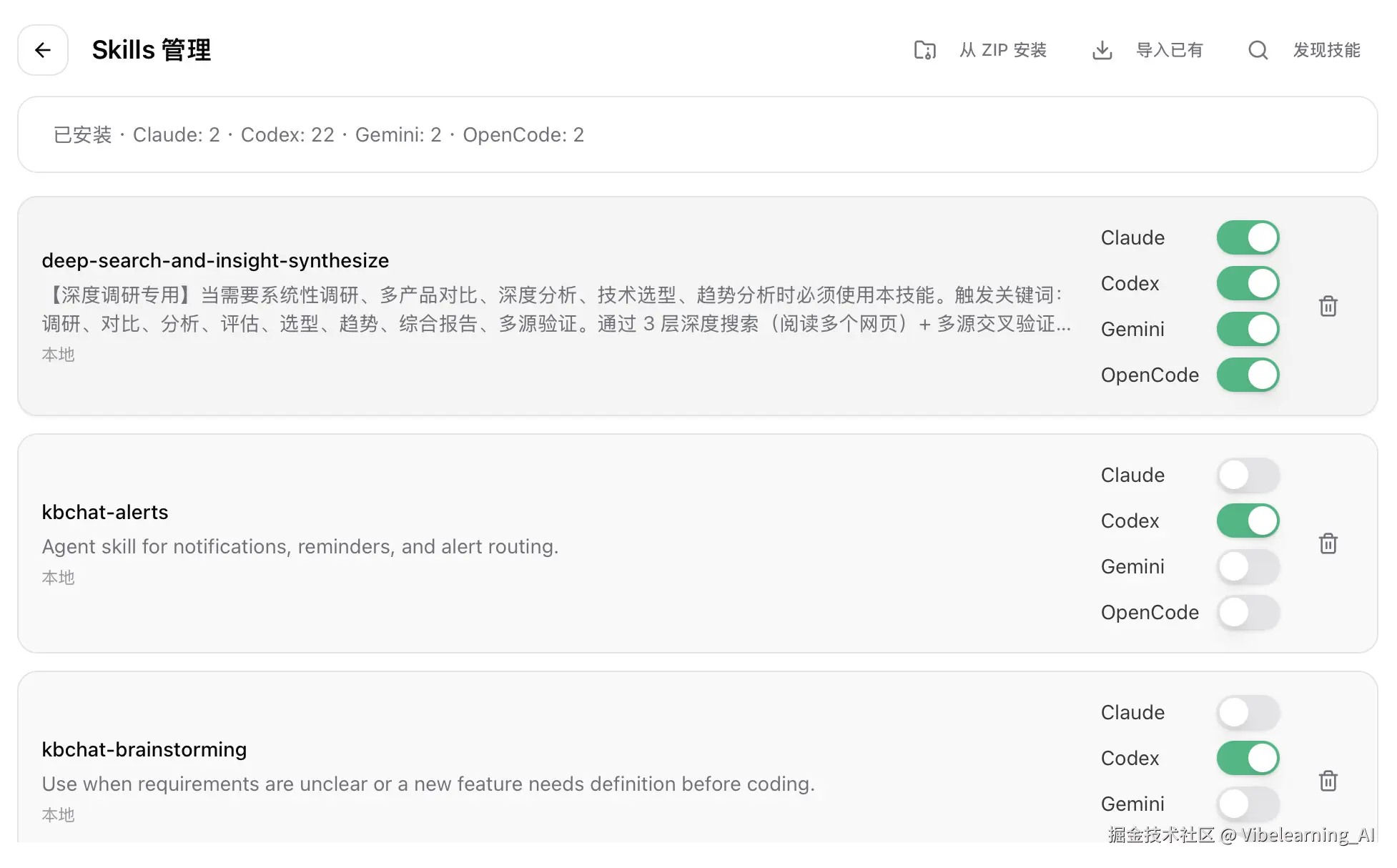Viewport: 1397px width, 868px height.
Task: Click the import existing download icon
Action: (1102, 50)
